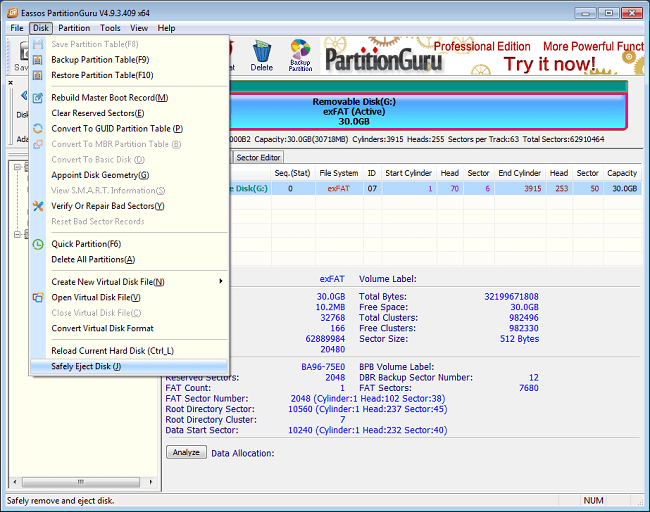Click the Delete trash bin toolbar icon
This screenshot has height=512, width=650.
(262, 56)
